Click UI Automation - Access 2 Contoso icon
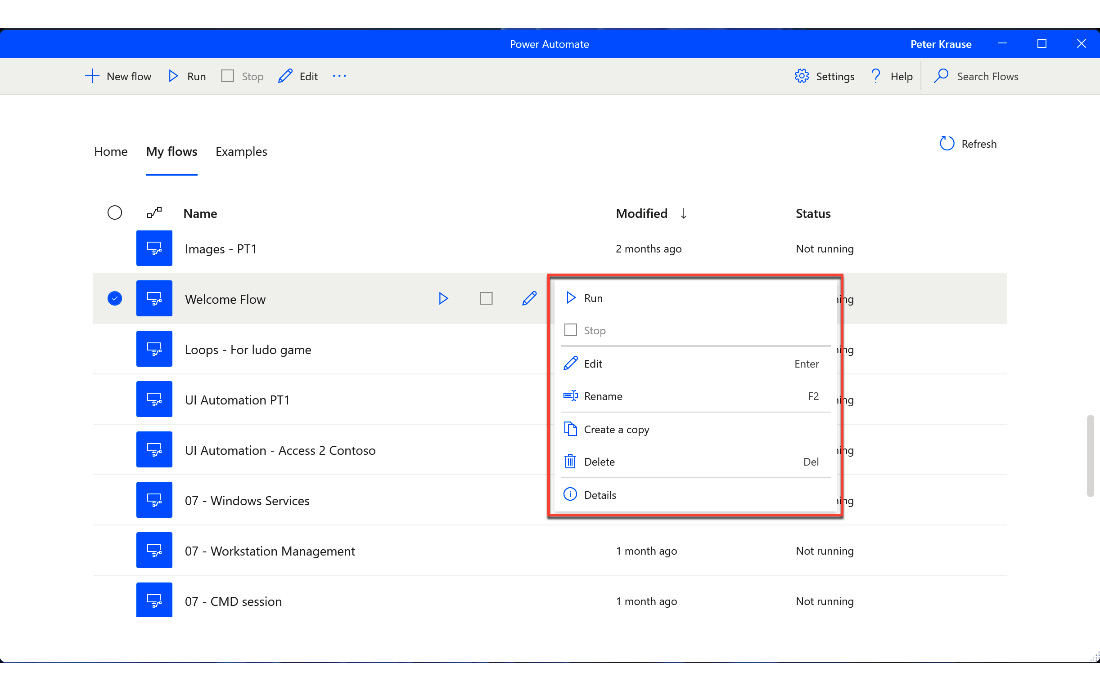Screen dimensions: 1100x691 [x=154, y=450]
